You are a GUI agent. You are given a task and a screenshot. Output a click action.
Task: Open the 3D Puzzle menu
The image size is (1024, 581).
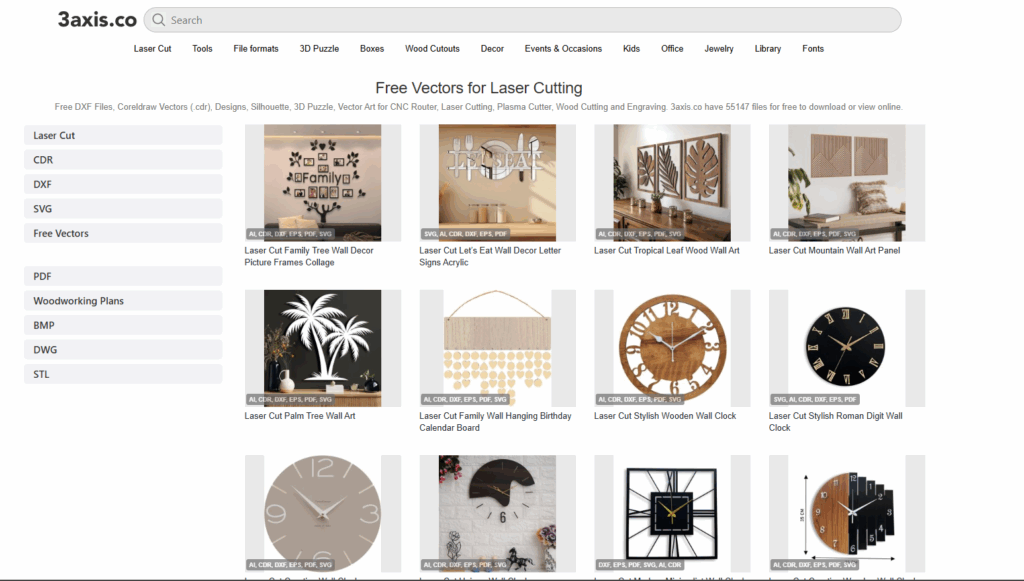tap(319, 49)
